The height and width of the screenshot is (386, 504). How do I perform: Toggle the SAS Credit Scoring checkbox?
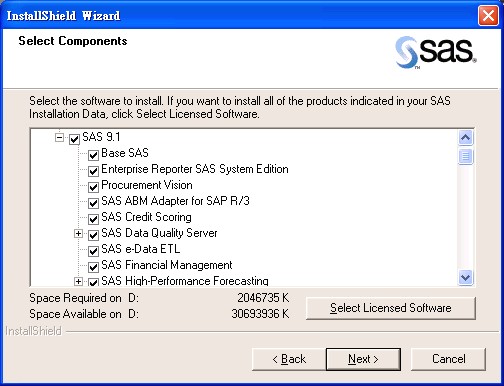93,219
